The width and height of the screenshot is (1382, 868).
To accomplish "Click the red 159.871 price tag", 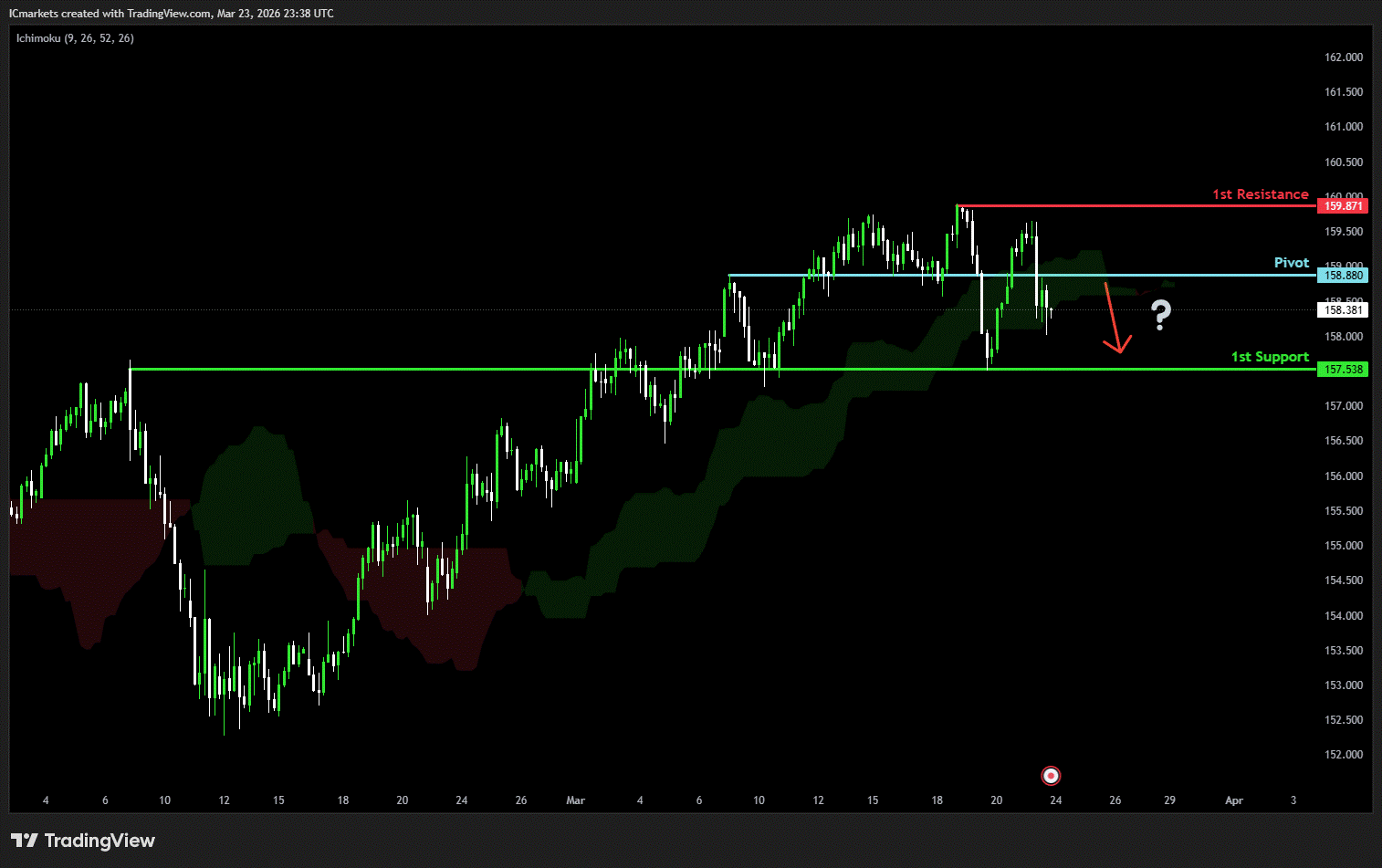I will [1343, 206].
